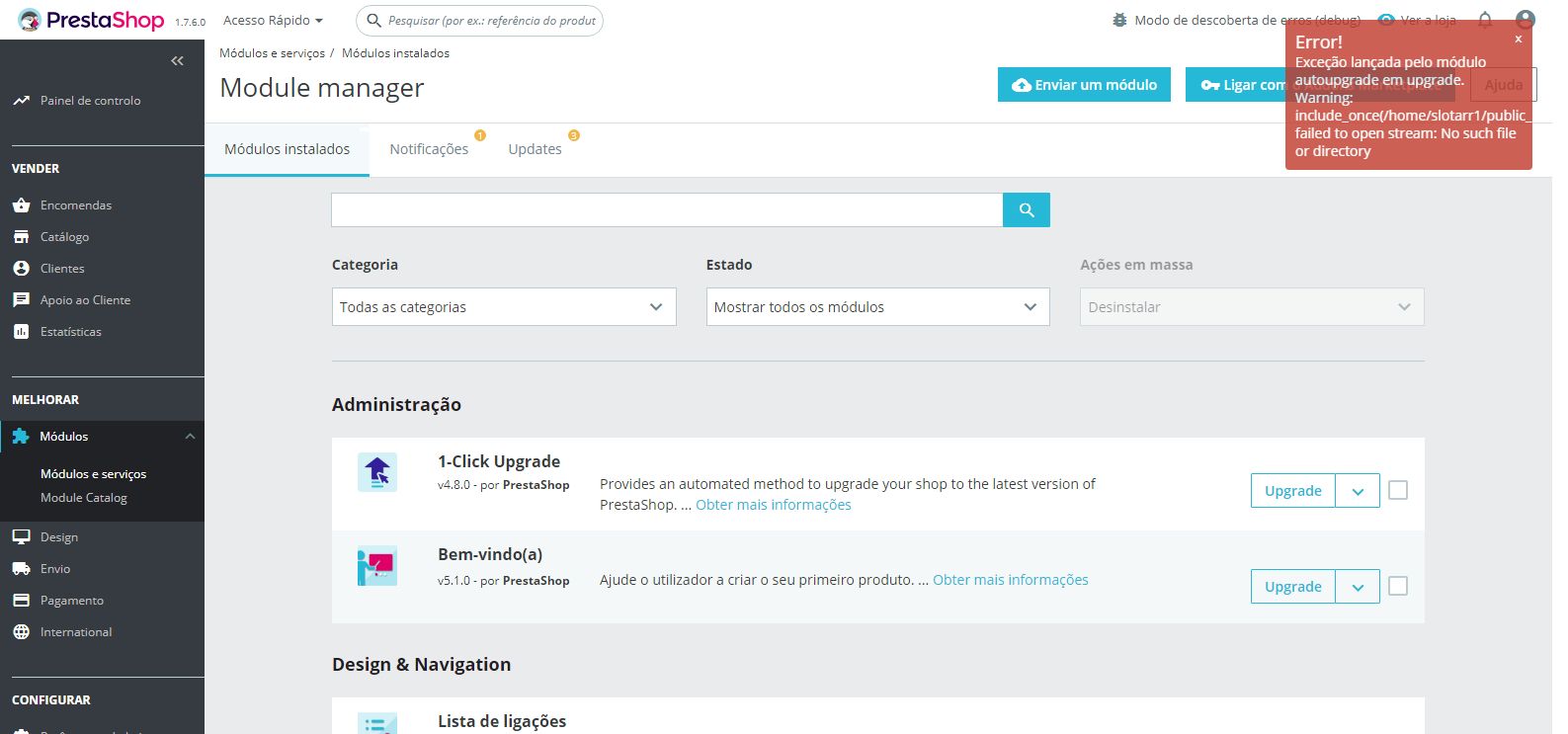Click the top Pesquisar search field

click(x=479, y=20)
